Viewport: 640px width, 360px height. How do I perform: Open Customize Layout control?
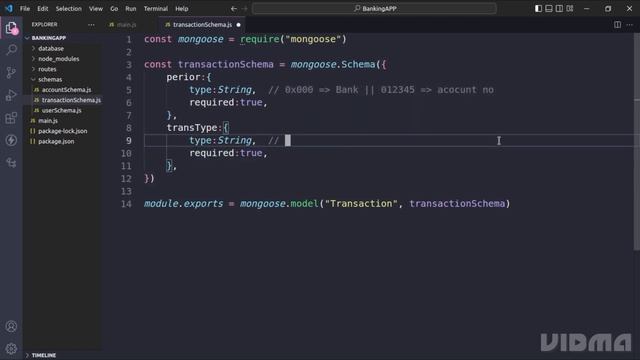(570, 9)
